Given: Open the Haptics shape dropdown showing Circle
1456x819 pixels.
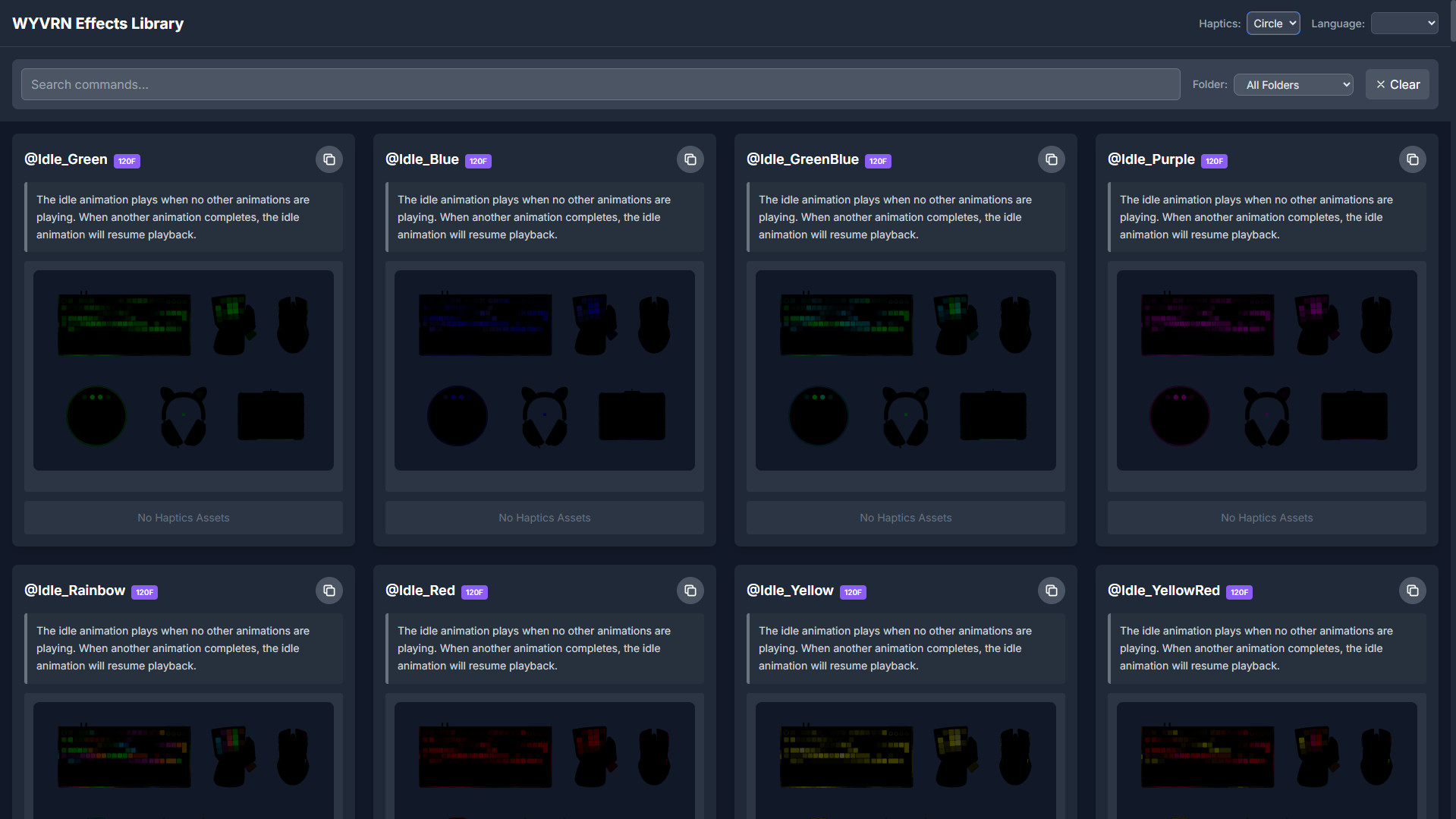Looking at the screenshot, I should [x=1272, y=23].
